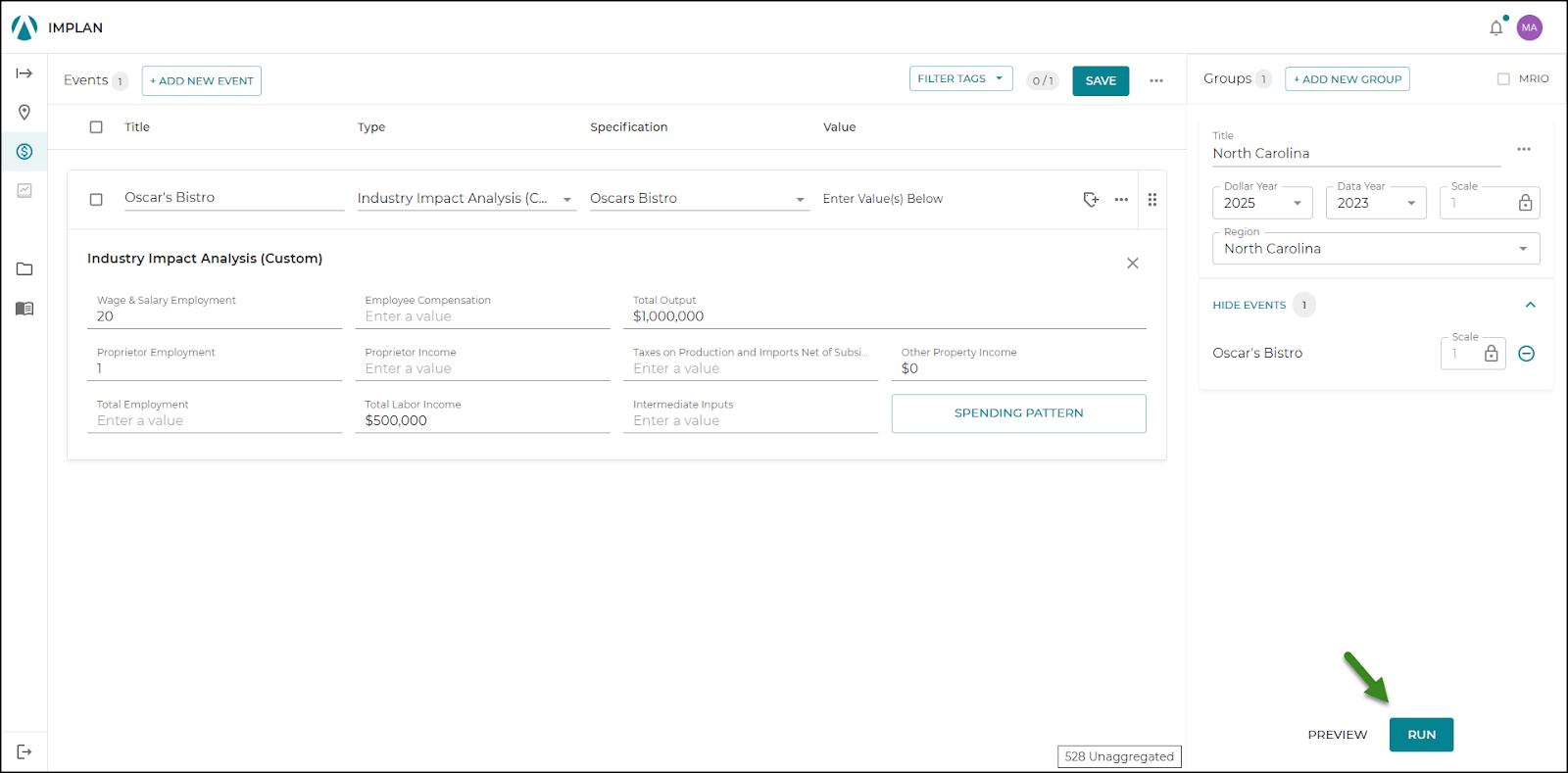Screen dimensions: 1568x773
Task: Close the Industry Impact Analysis panel
Action: point(1133,264)
